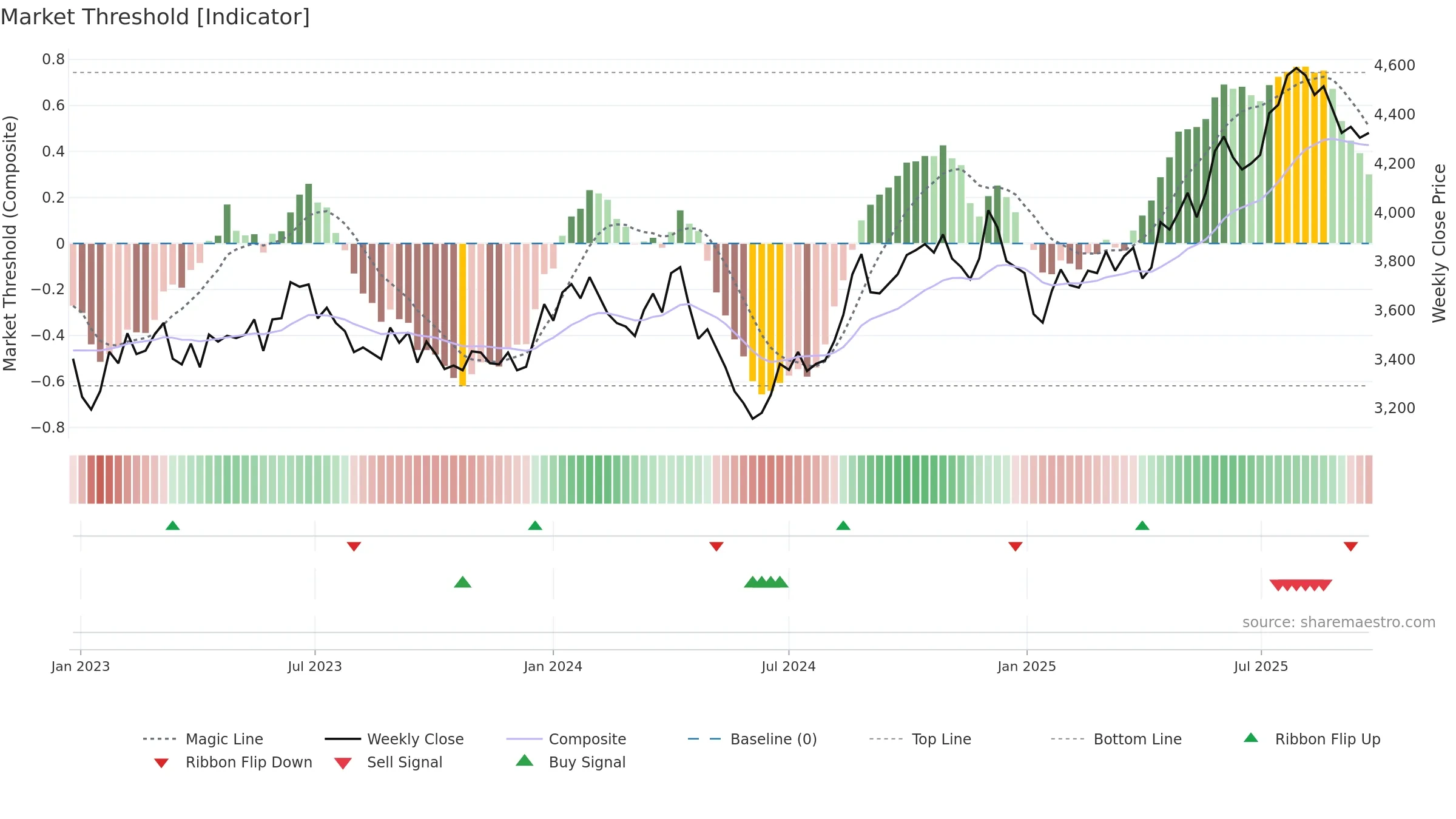Click the Ribbon Flip Down marker before Jan 2025

pyautogui.click(x=1016, y=547)
